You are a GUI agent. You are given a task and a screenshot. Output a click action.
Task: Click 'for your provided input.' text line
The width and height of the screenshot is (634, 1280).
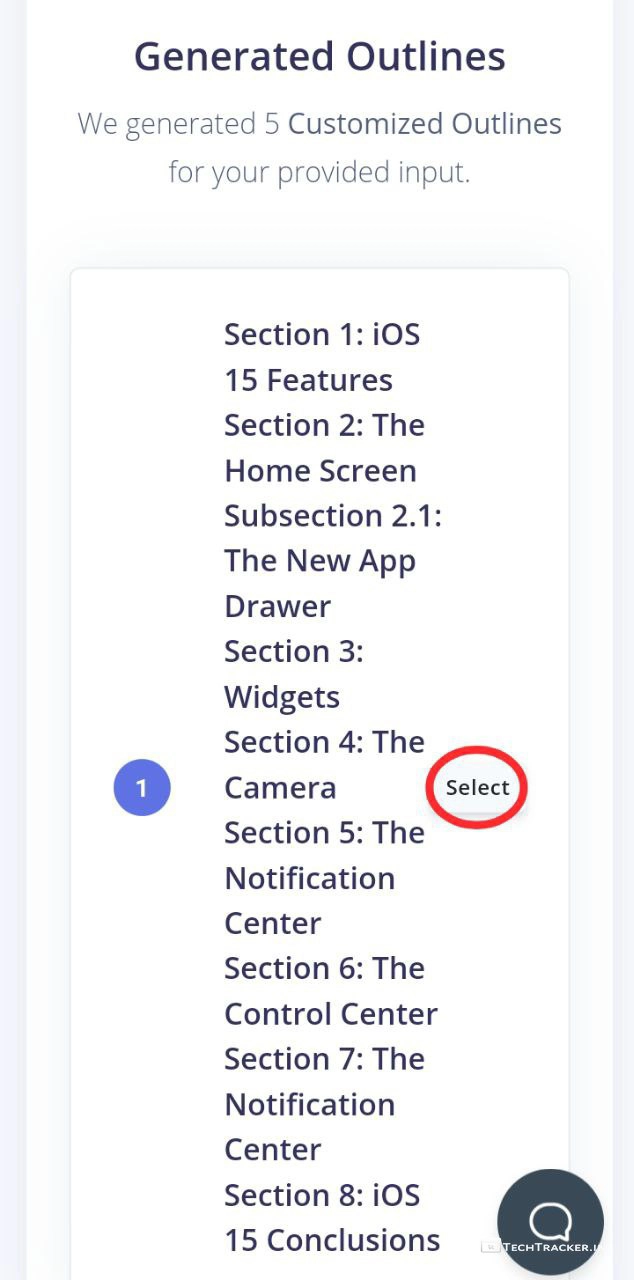point(319,172)
